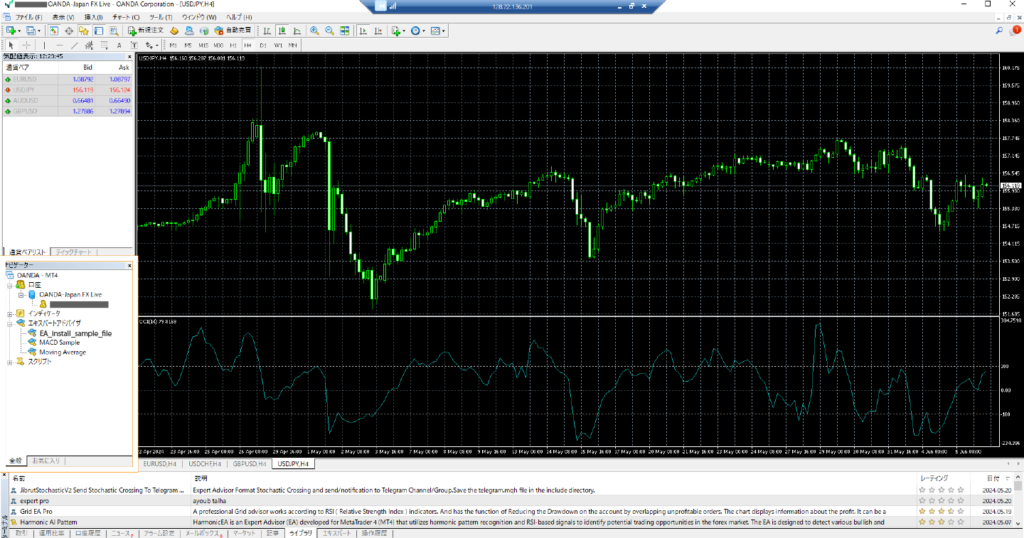Screen dimensions: 1024x538
Task: Open Grid EA Pro library entry
Action: (x=36, y=512)
